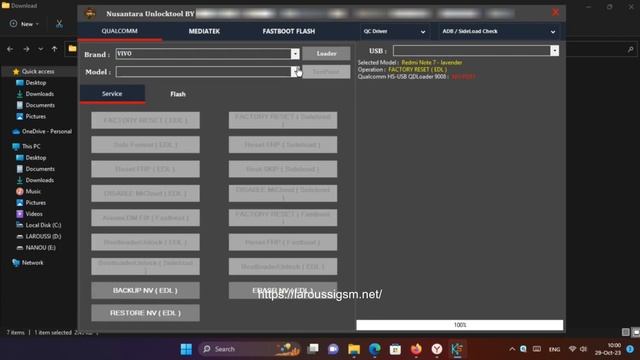Click inside the empty Model field
Screen dimensions: 640x360
click(x=203, y=72)
